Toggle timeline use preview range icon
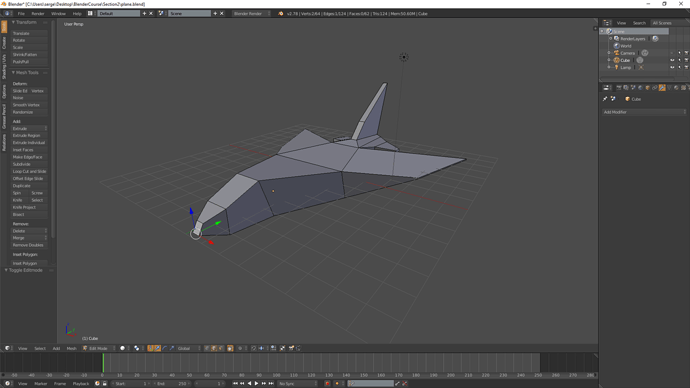Screen dimensions: 690x388 (97, 384)
